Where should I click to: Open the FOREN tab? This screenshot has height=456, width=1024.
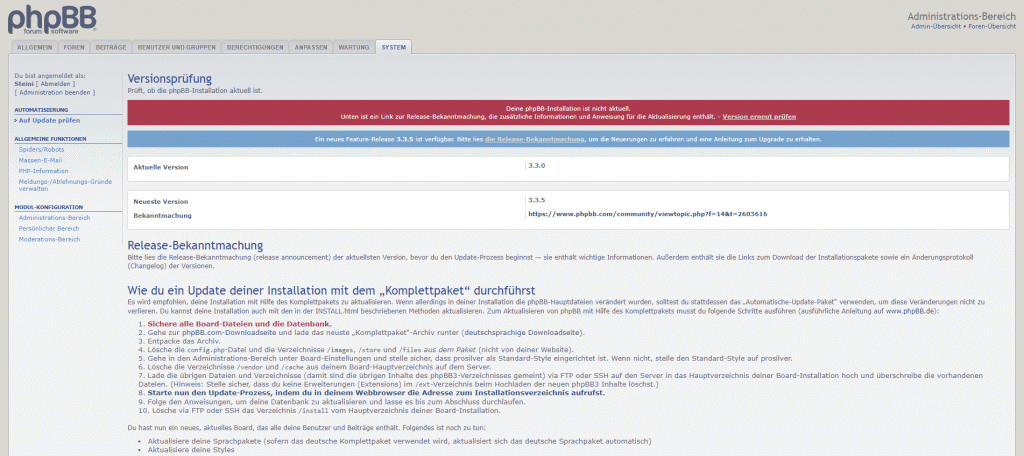tap(74, 48)
